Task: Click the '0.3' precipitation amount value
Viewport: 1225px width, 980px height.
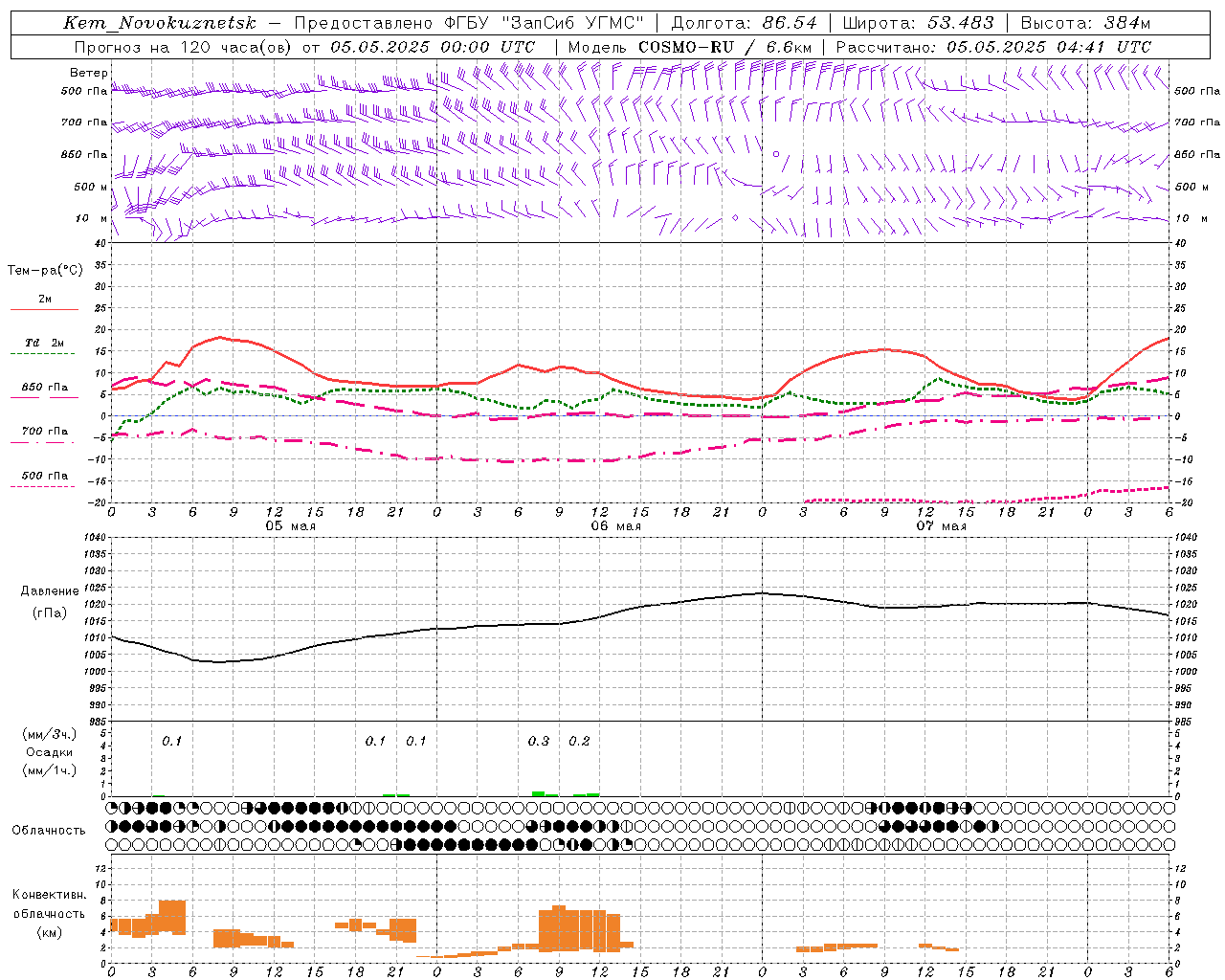Action: click(539, 742)
